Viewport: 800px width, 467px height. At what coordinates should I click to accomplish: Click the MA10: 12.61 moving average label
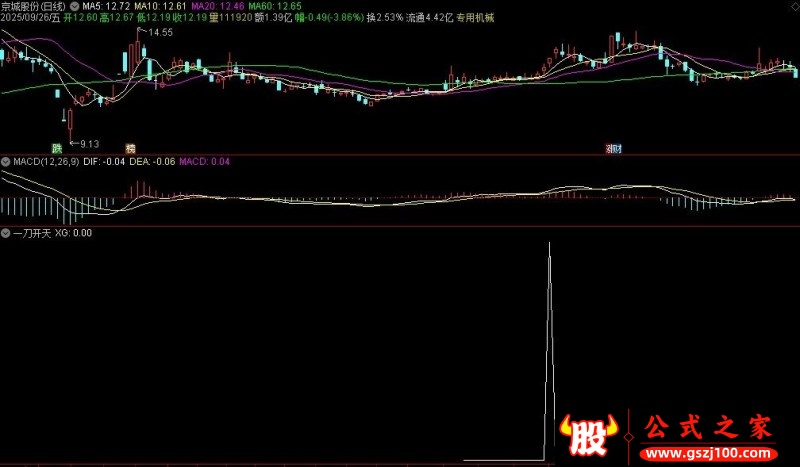pos(160,6)
